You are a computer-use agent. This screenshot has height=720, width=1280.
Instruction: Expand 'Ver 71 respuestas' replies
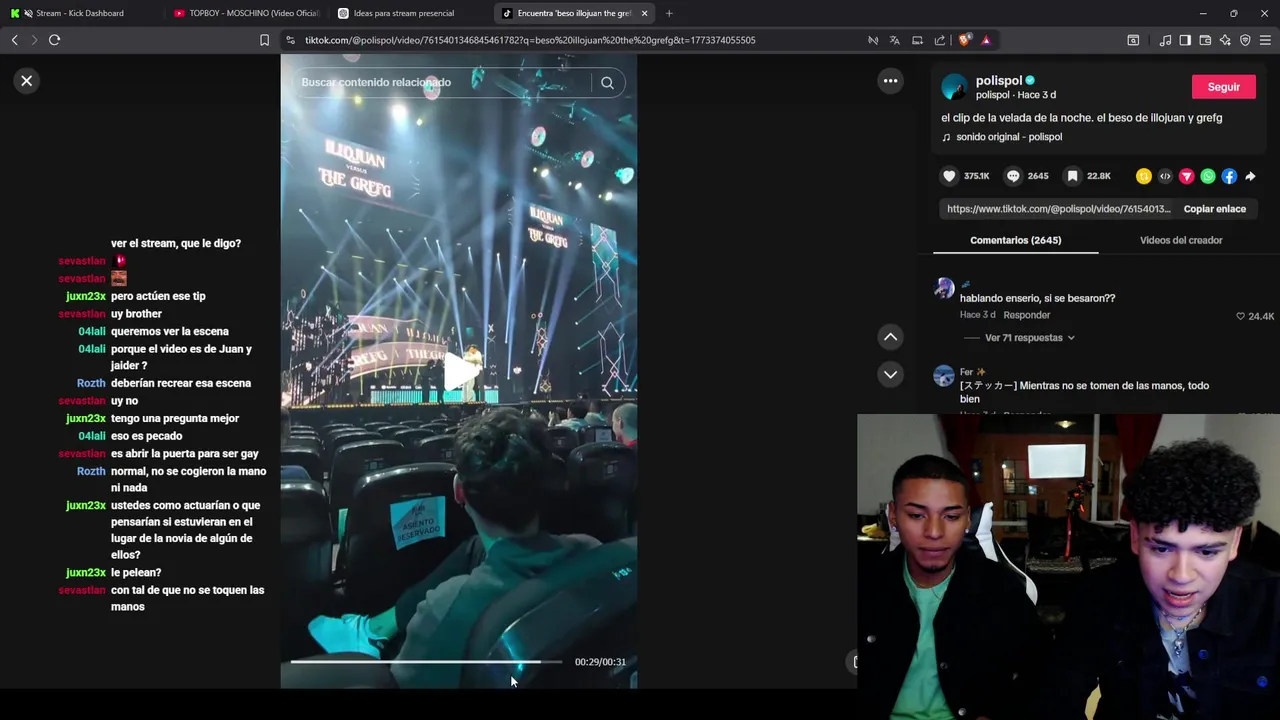[x=1029, y=338]
